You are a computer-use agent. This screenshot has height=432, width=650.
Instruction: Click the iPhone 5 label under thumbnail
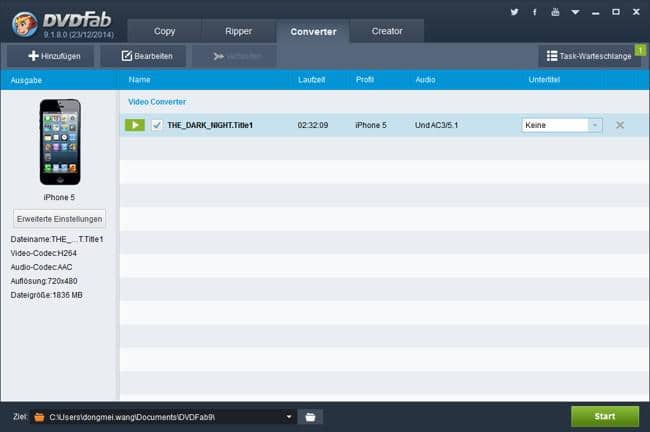click(x=59, y=197)
